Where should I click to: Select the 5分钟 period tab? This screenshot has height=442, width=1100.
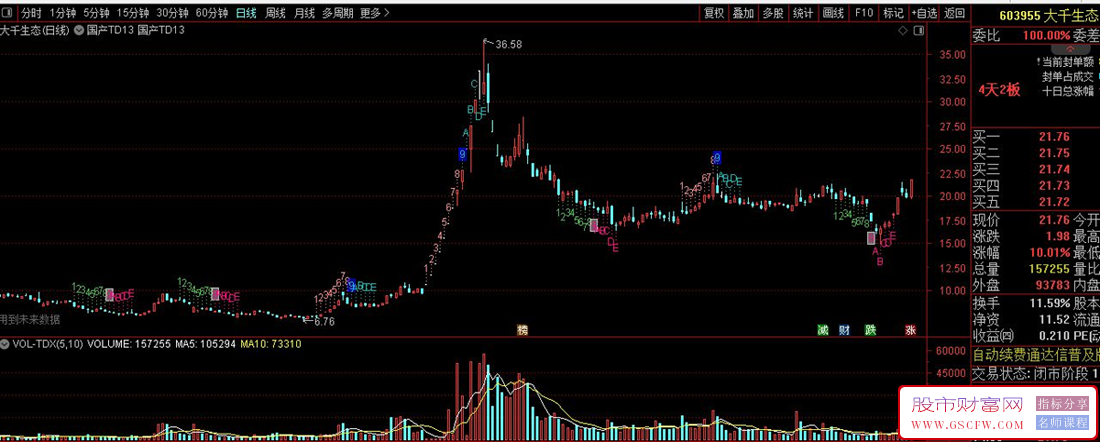96,13
